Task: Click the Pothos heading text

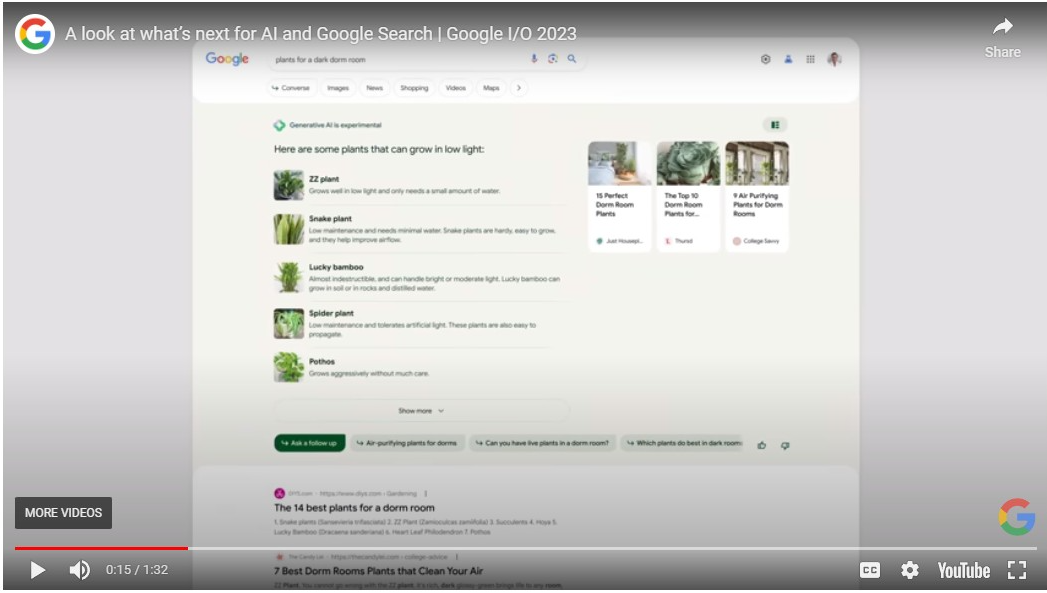Action: point(322,362)
